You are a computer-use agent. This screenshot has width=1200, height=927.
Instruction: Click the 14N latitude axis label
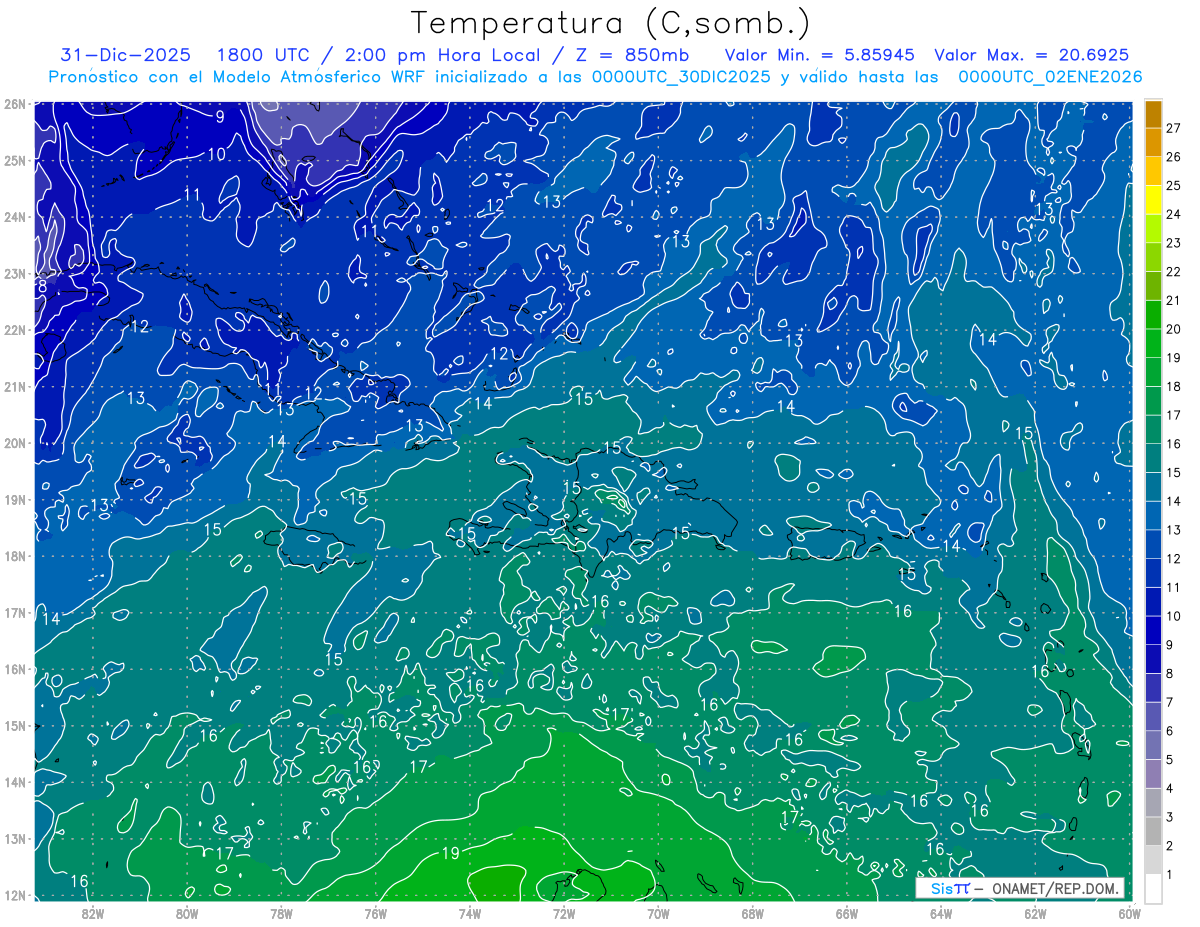[15, 781]
